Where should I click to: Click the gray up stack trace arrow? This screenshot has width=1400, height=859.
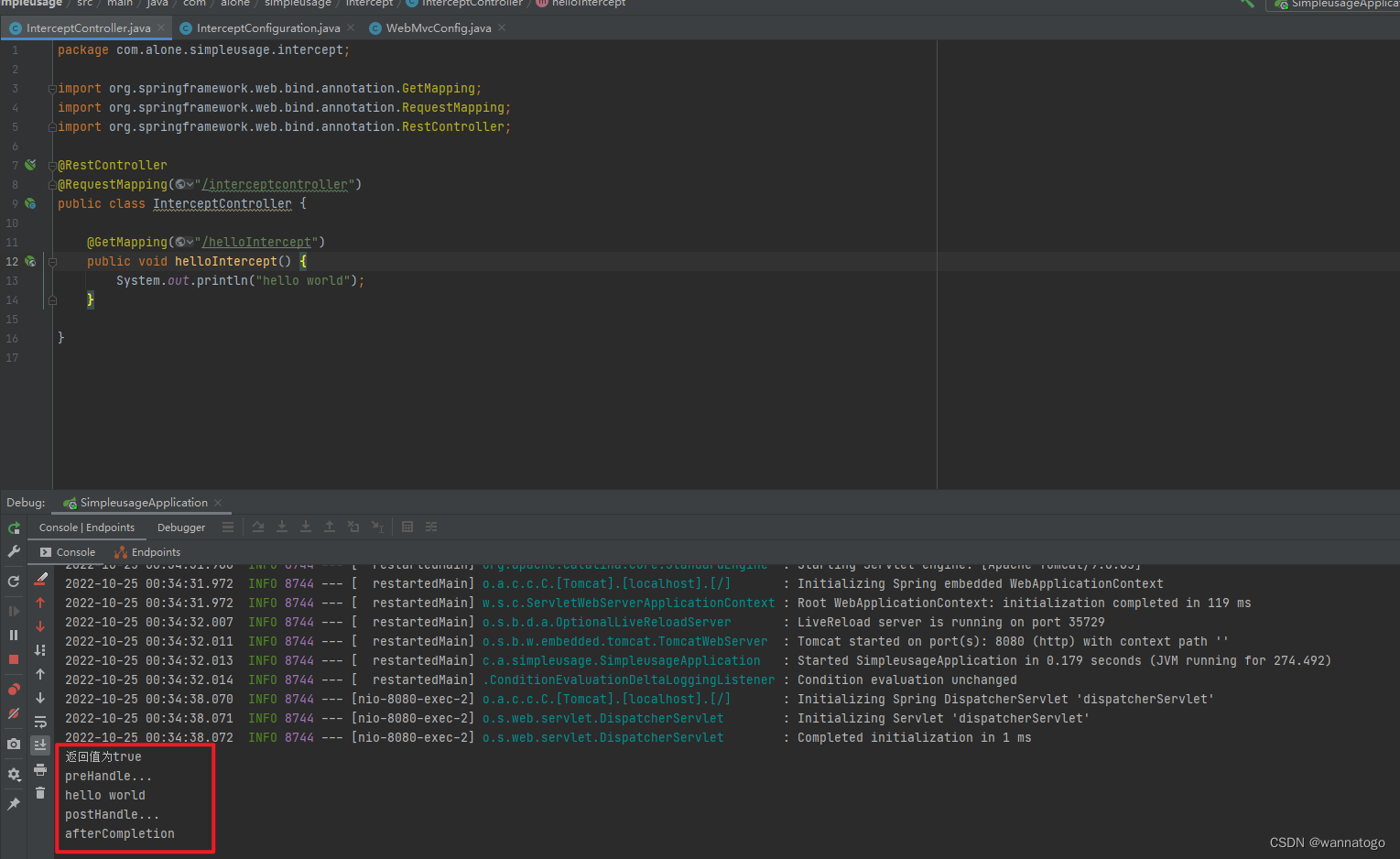[x=40, y=674]
